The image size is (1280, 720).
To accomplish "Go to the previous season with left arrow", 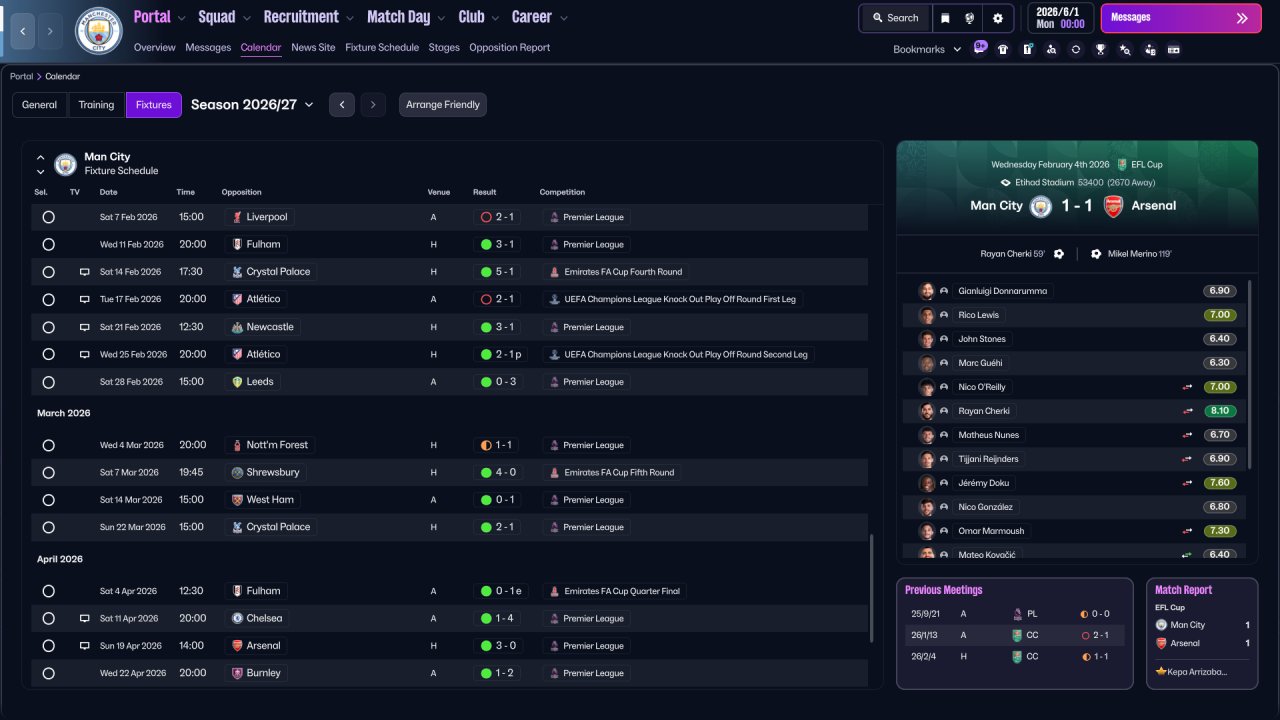I will click(x=342, y=105).
